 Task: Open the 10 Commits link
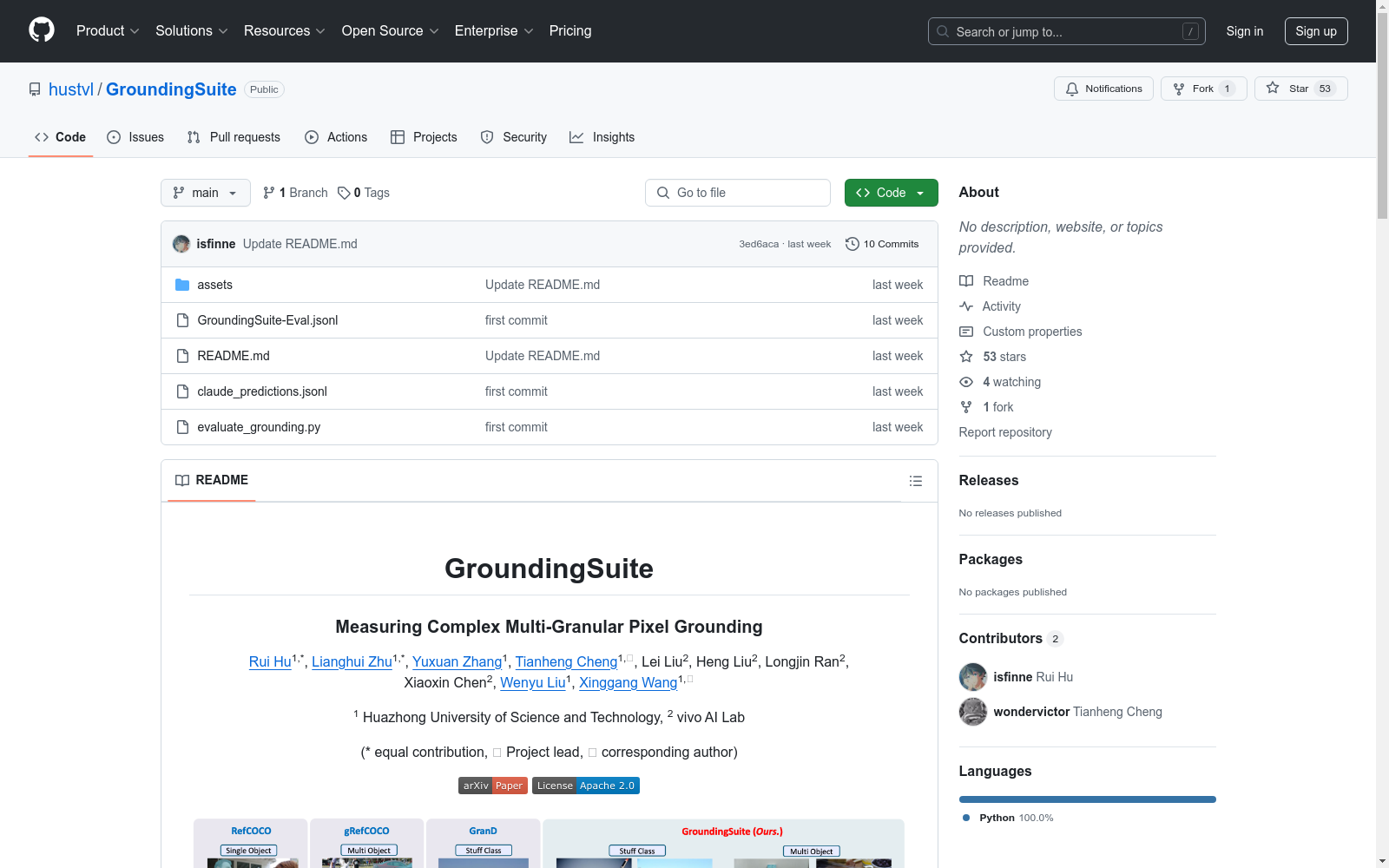[x=882, y=244]
